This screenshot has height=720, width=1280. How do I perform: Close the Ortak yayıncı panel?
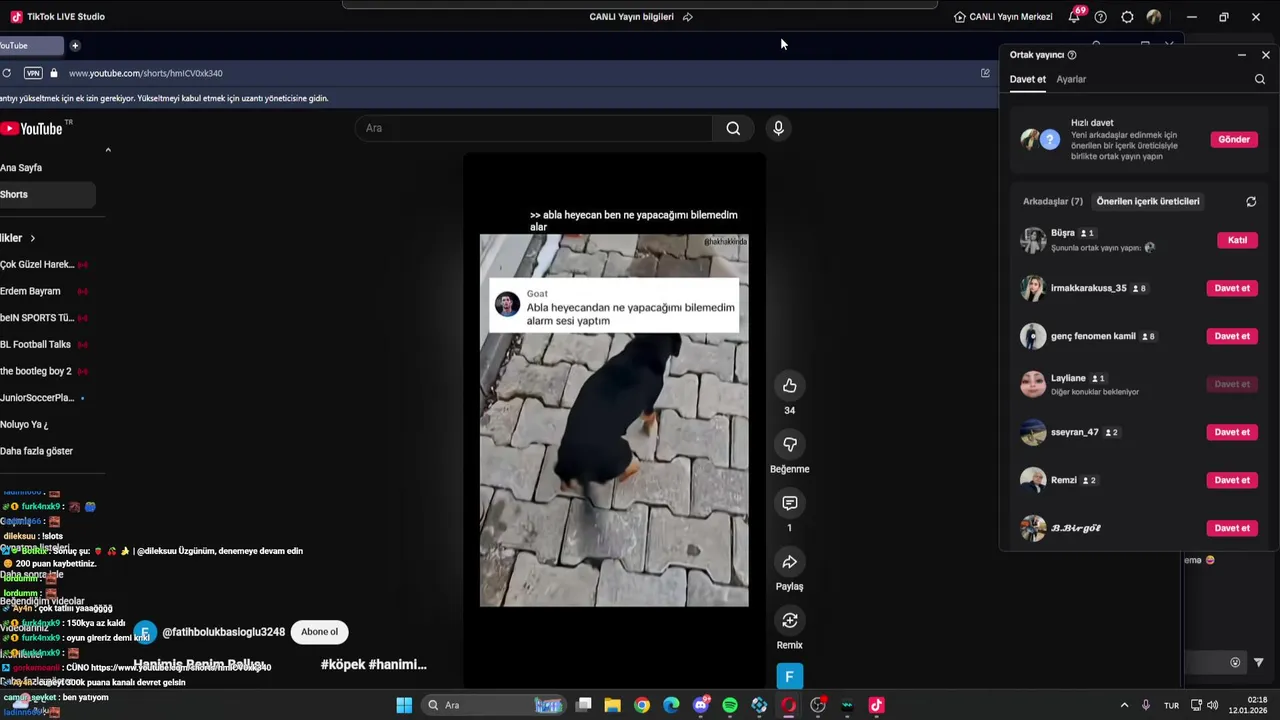click(x=1266, y=55)
